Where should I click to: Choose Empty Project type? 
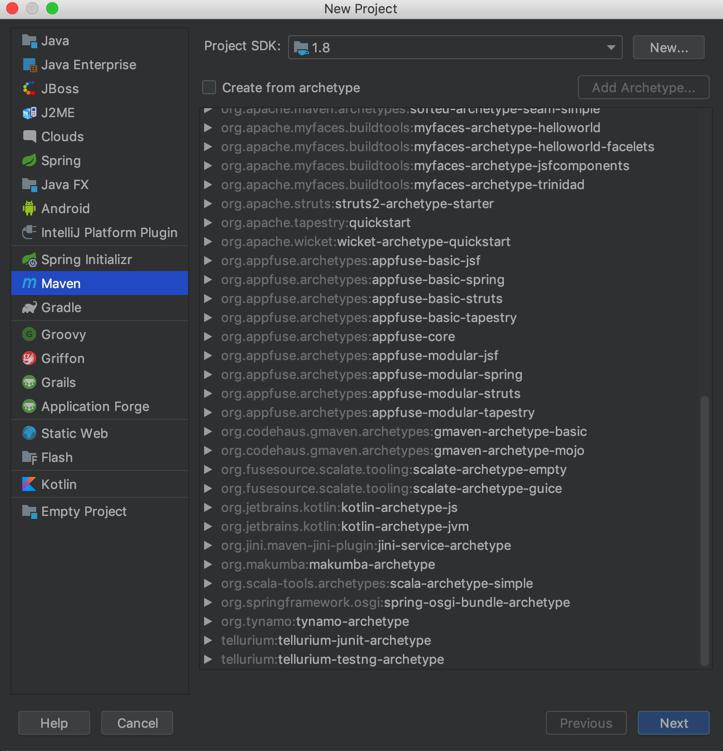coord(100,512)
